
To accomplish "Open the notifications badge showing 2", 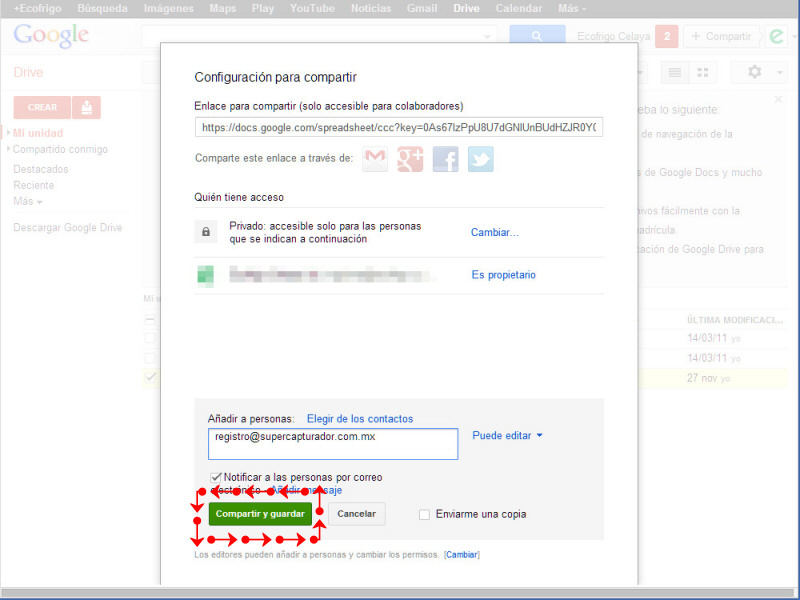I will point(666,36).
